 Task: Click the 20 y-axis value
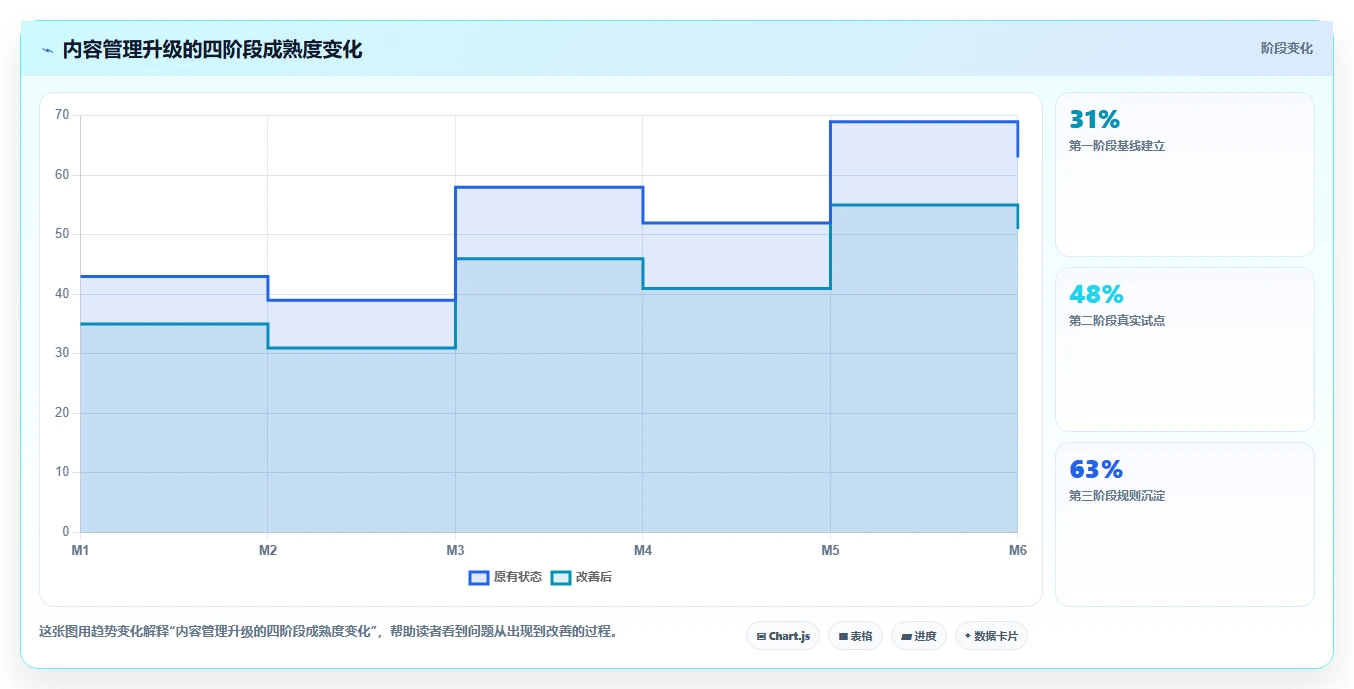tap(62, 413)
